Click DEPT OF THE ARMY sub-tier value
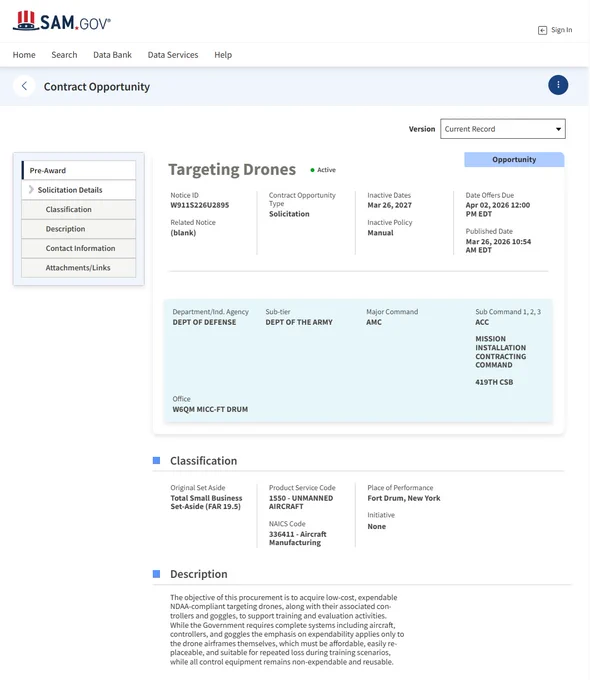 coord(299,322)
